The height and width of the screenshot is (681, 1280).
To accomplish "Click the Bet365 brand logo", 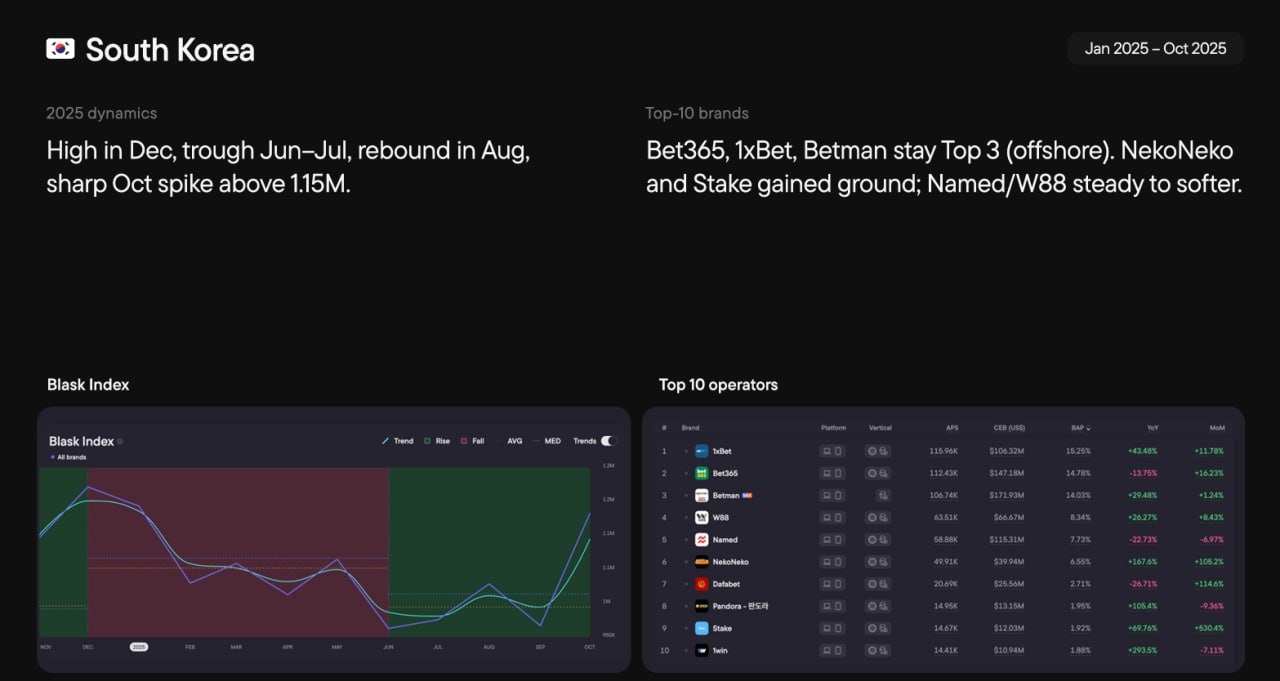I will click(702, 473).
